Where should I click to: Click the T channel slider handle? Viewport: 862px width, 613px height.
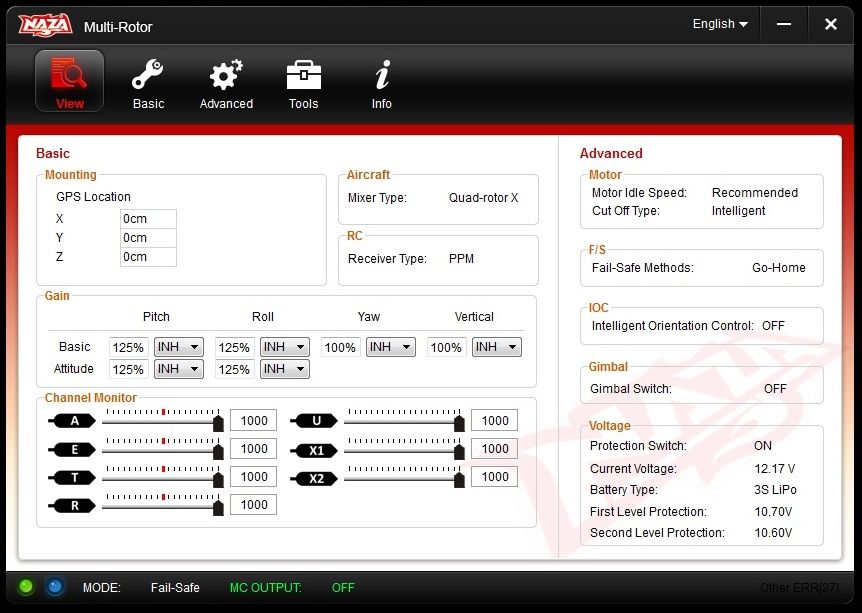click(x=218, y=480)
